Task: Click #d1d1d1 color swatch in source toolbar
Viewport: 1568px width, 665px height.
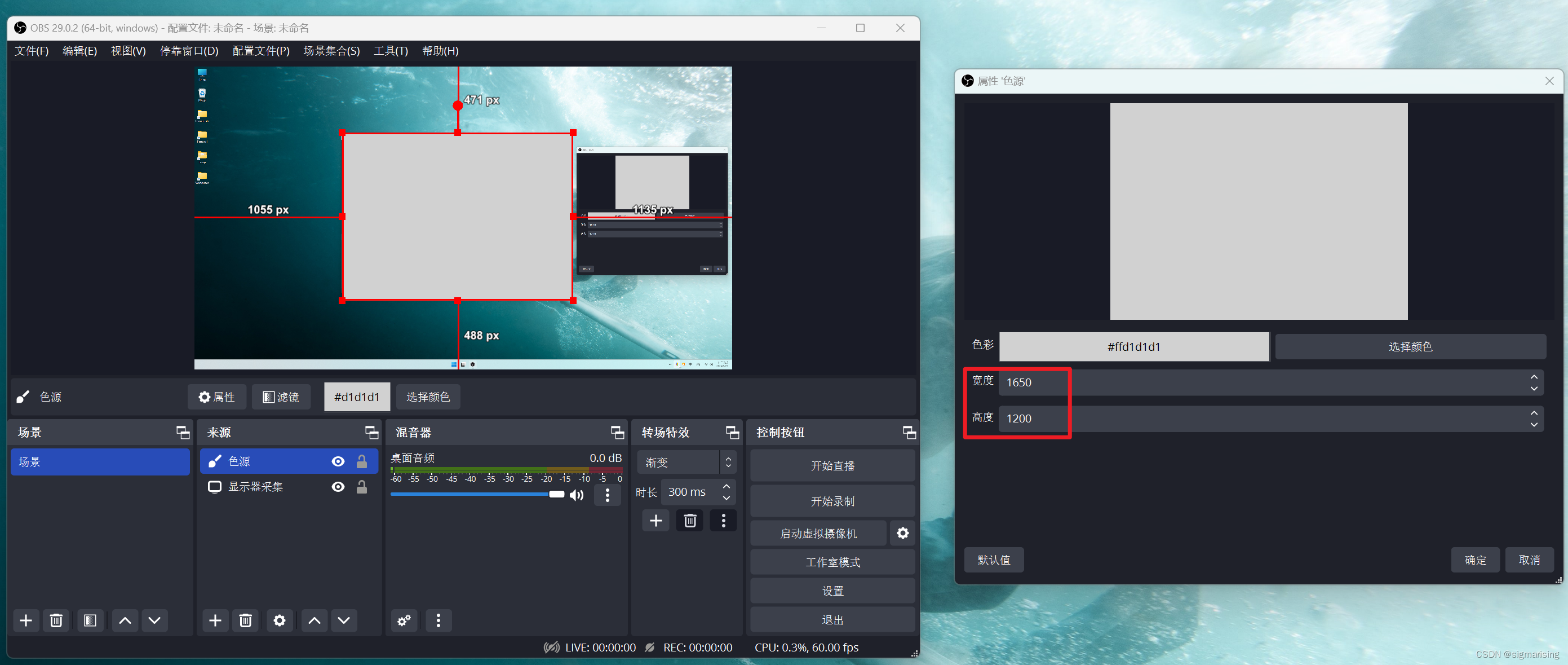Action: click(357, 397)
